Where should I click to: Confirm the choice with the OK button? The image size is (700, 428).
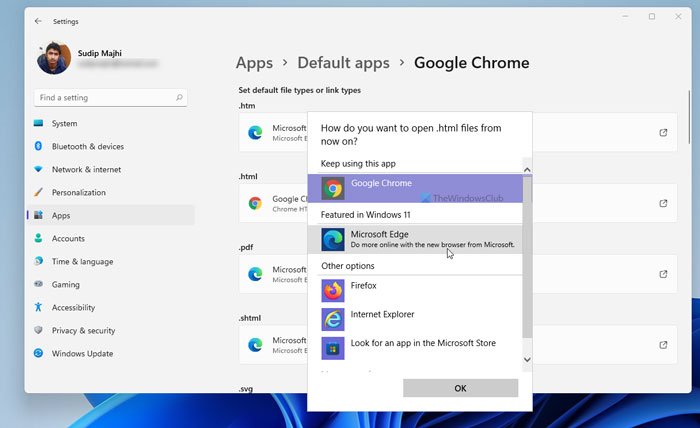point(460,388)
